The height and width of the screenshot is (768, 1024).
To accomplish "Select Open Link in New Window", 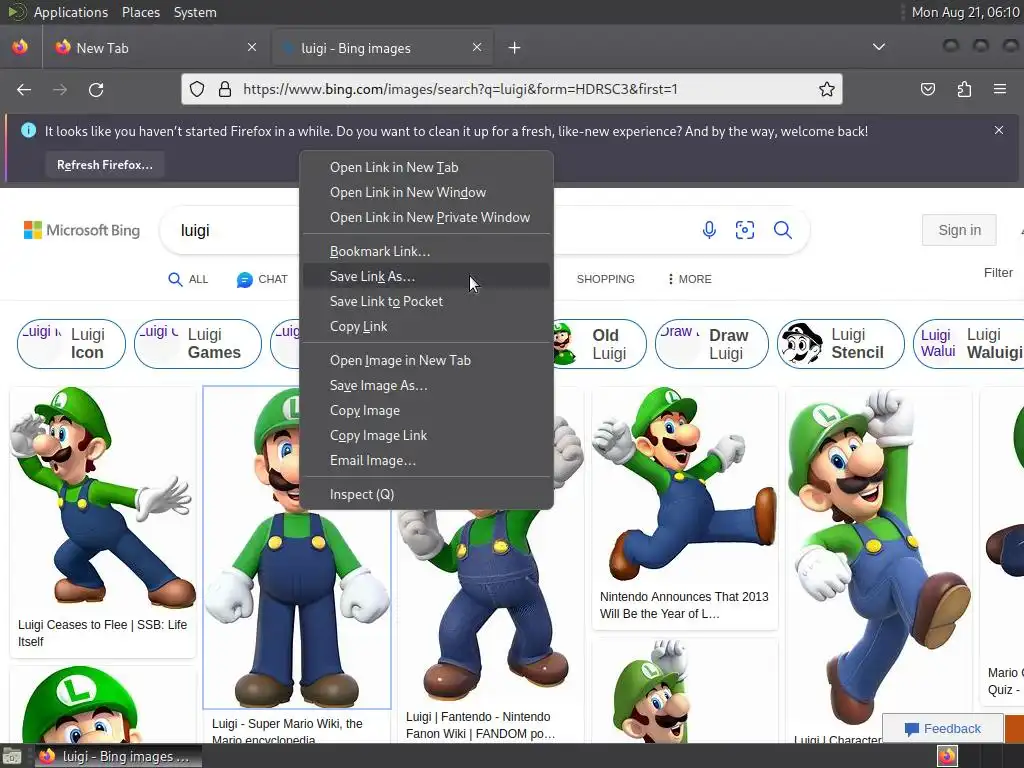I will point(426,192).
